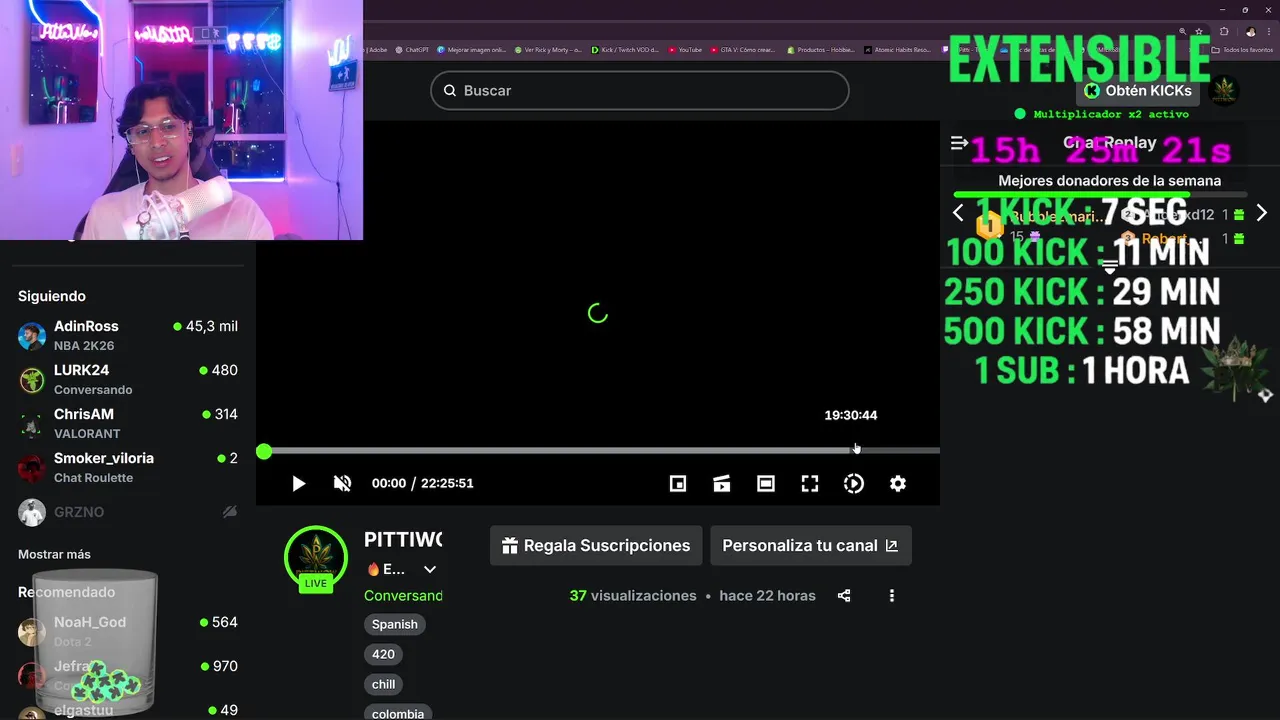Select the chill tag
The image size is (1280, 720).
[x=384, y=684]
